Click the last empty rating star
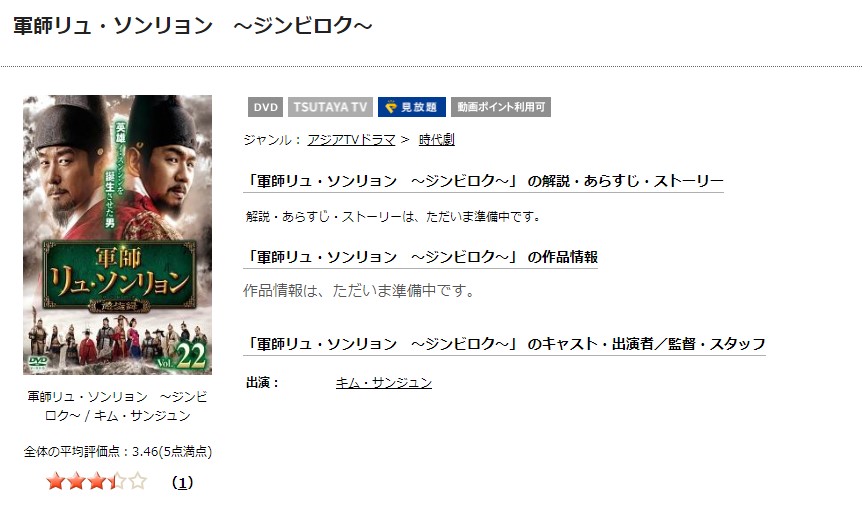 [137, 482]
